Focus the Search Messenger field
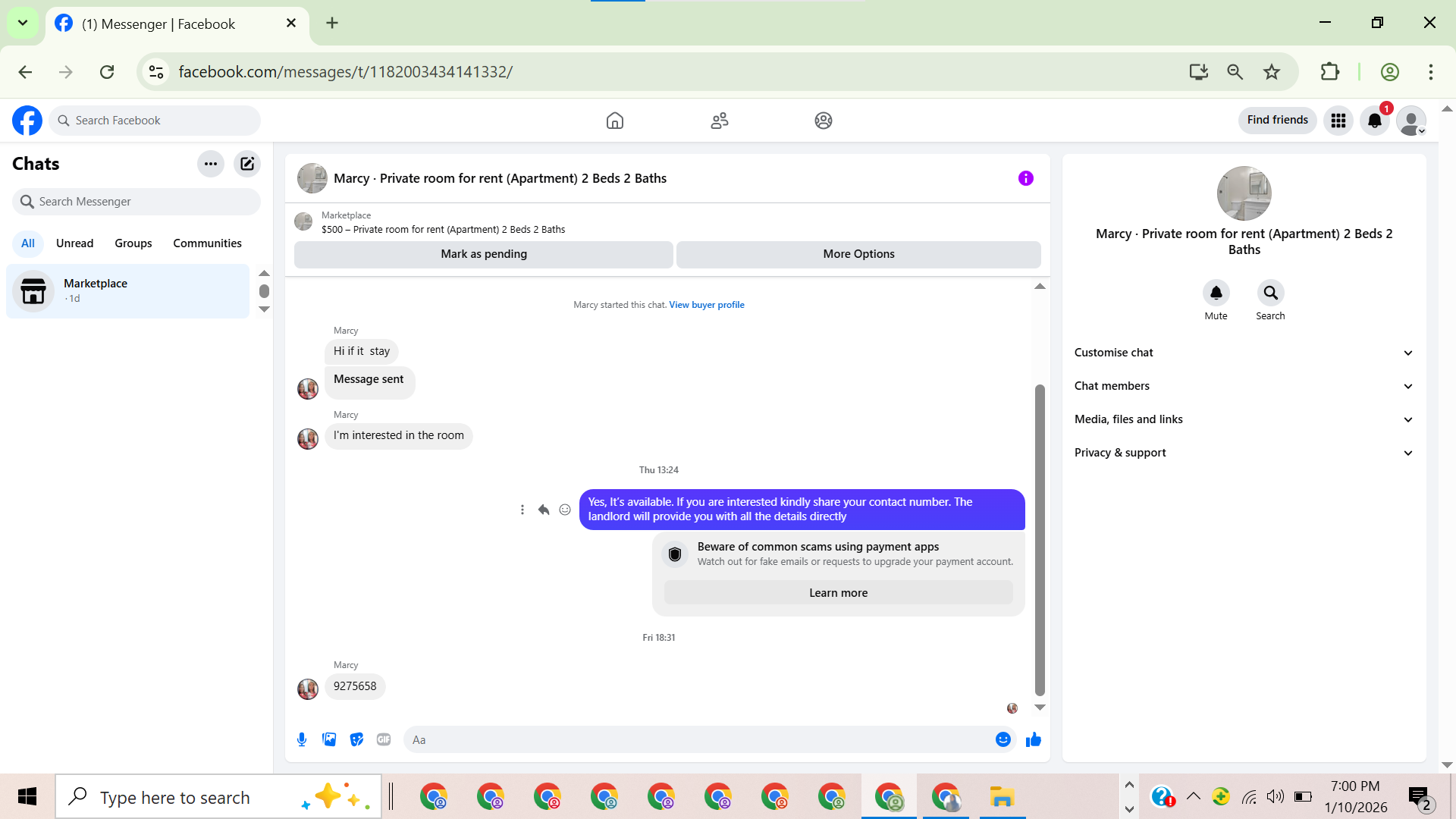This screenshot has width=1456, height=819. (136, 202)
